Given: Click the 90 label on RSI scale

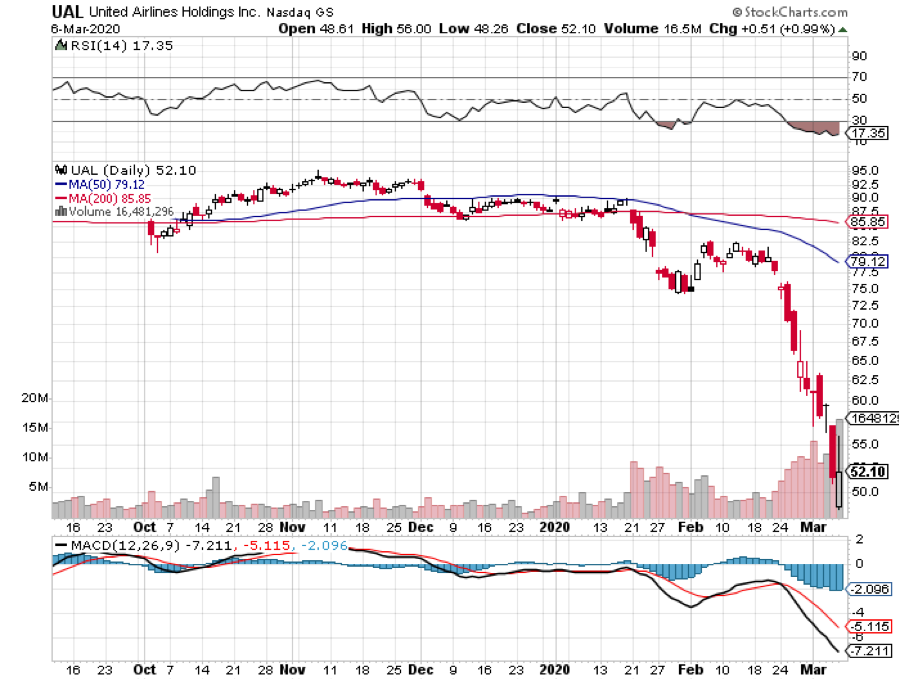Looking at the screenshot, I should [x=859, y=56].
